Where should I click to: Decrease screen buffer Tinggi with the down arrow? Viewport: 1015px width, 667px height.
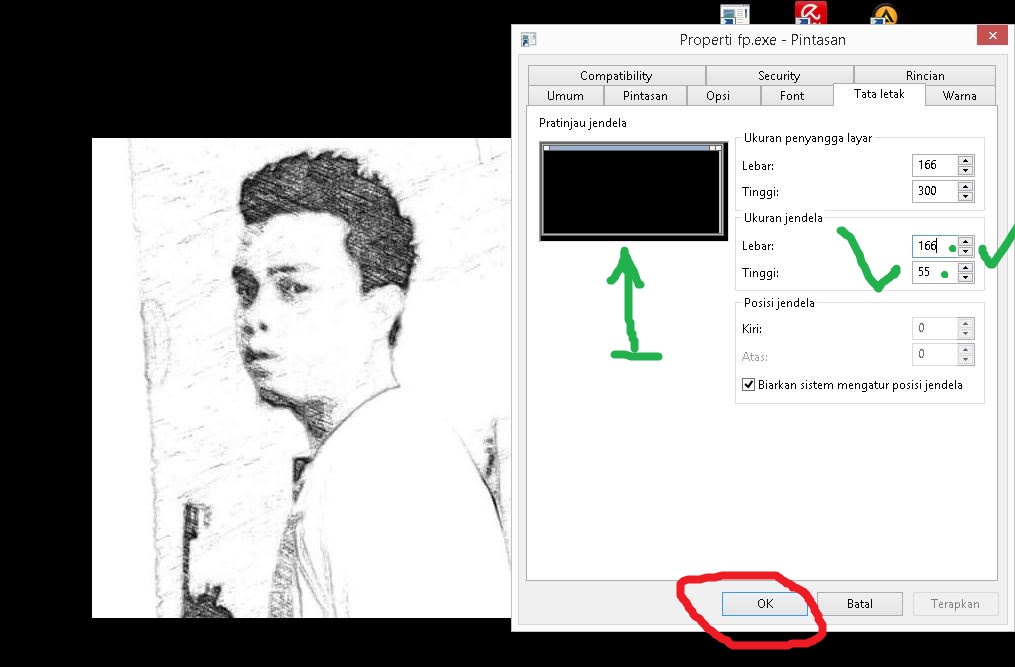[x=965, y=196]
